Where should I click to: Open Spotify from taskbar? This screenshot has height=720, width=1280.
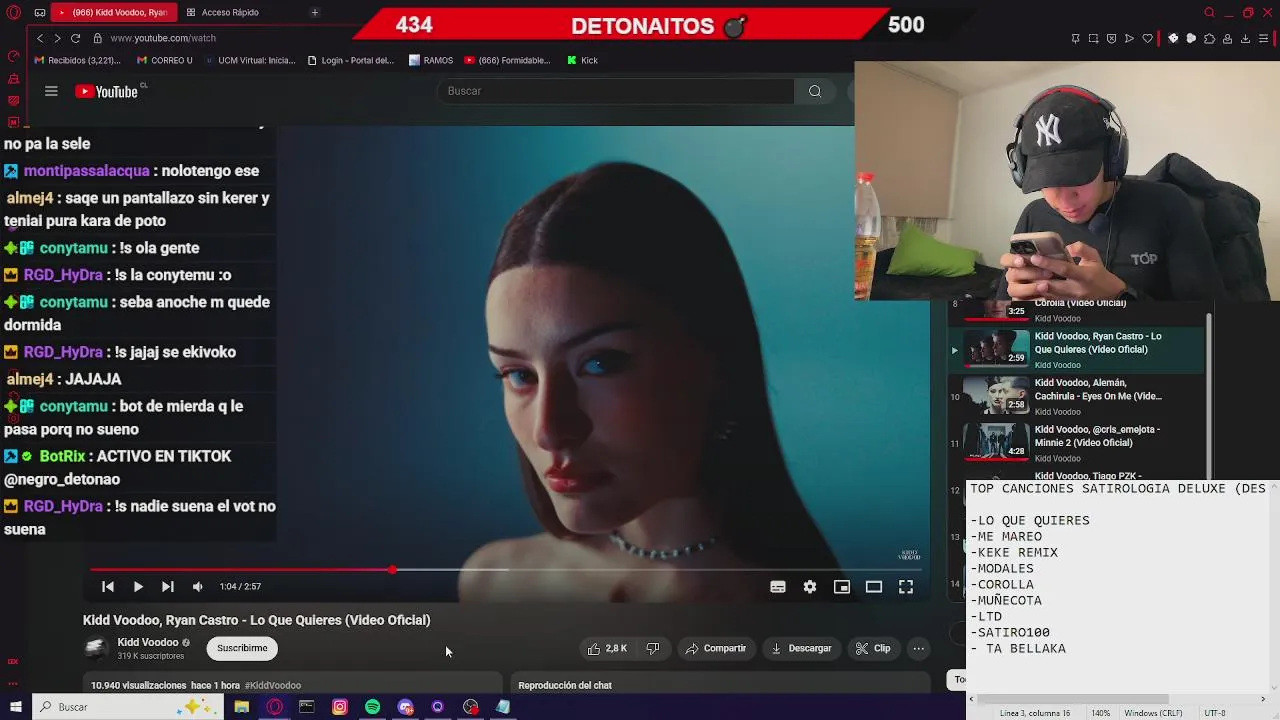click(372, 707)
